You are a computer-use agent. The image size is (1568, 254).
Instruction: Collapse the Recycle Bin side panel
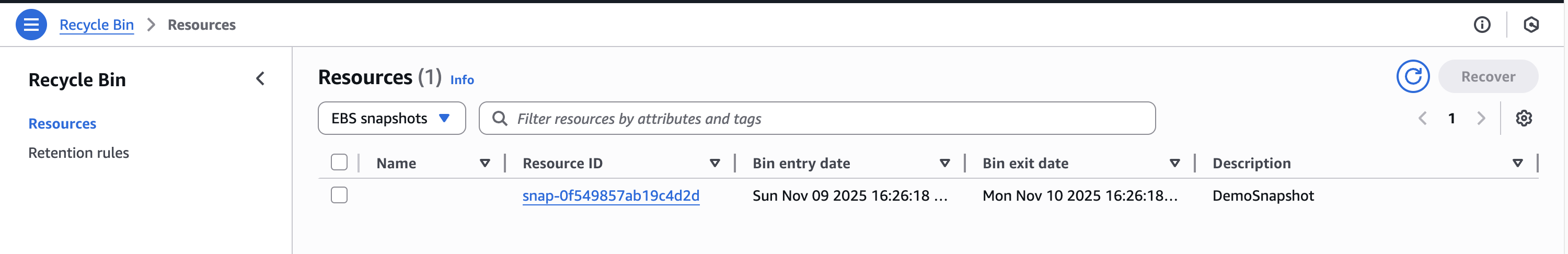(260, 78)
